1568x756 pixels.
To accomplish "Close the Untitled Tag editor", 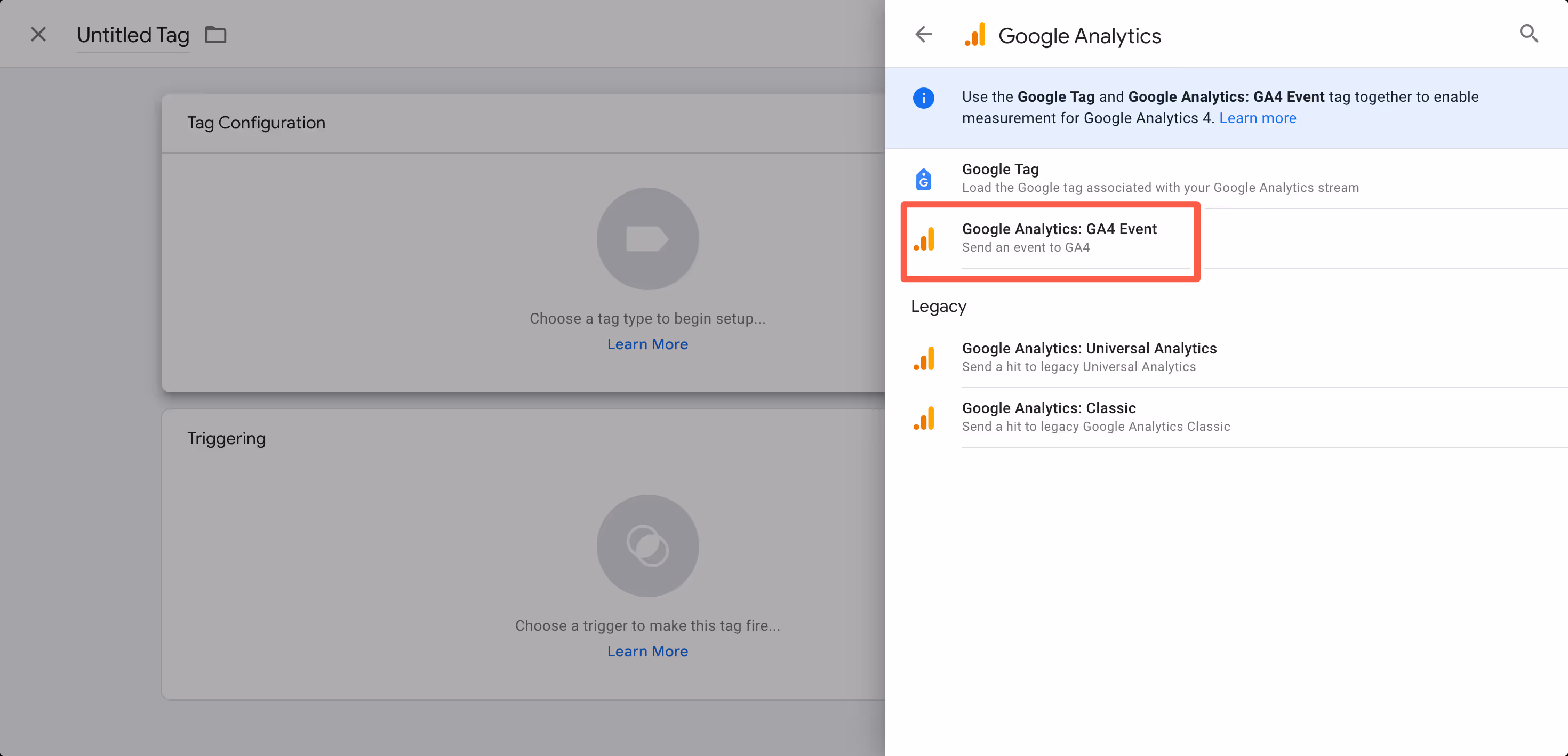I will tap(38, 34).
